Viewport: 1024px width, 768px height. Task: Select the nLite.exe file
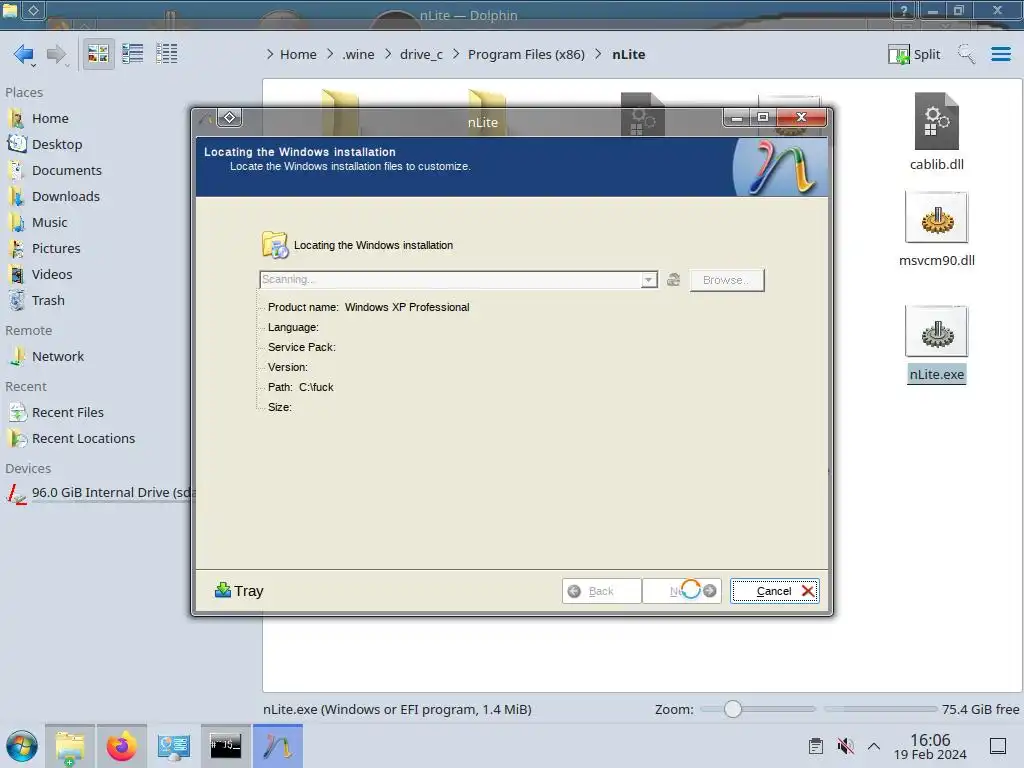pyautogui.click(x=936, y=344)
